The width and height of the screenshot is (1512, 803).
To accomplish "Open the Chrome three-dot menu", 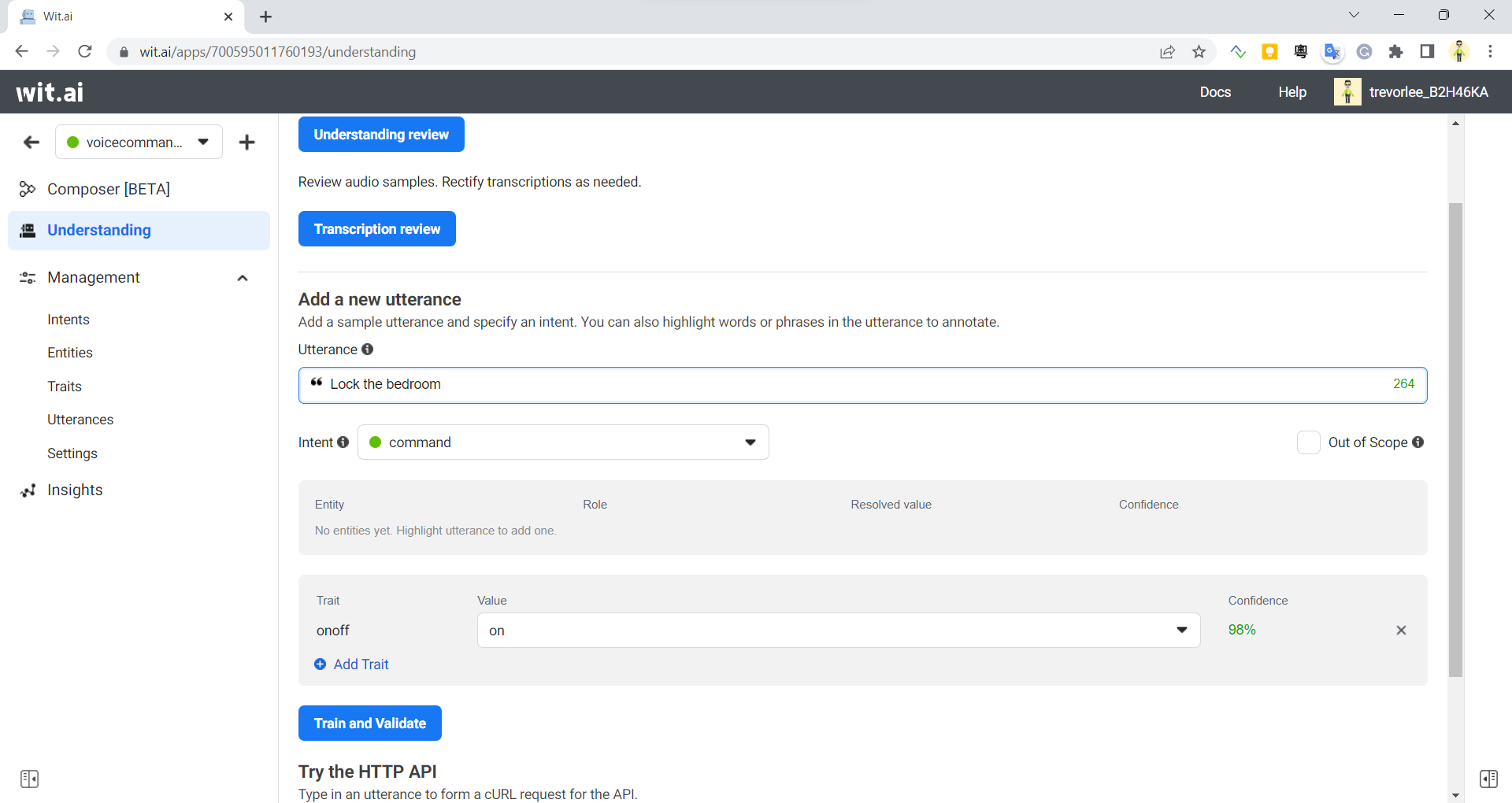I will pyautogui.click(x=1490, y=52).
